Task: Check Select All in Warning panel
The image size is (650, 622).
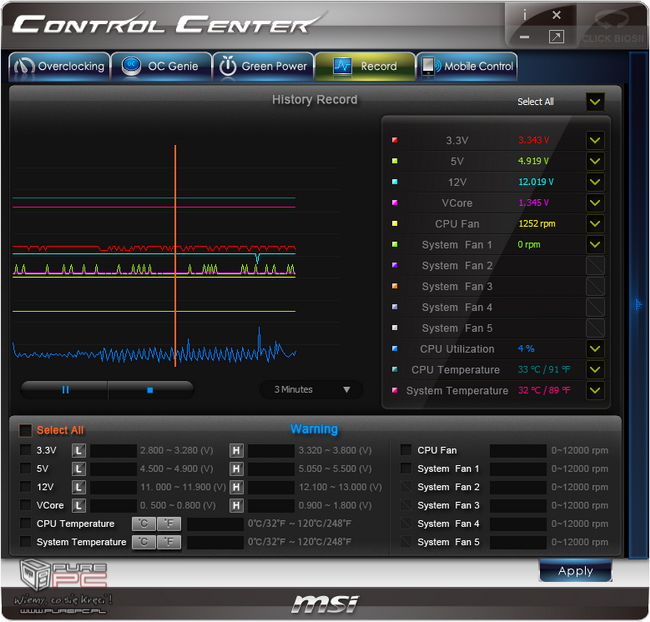Action: click(25, 430)
